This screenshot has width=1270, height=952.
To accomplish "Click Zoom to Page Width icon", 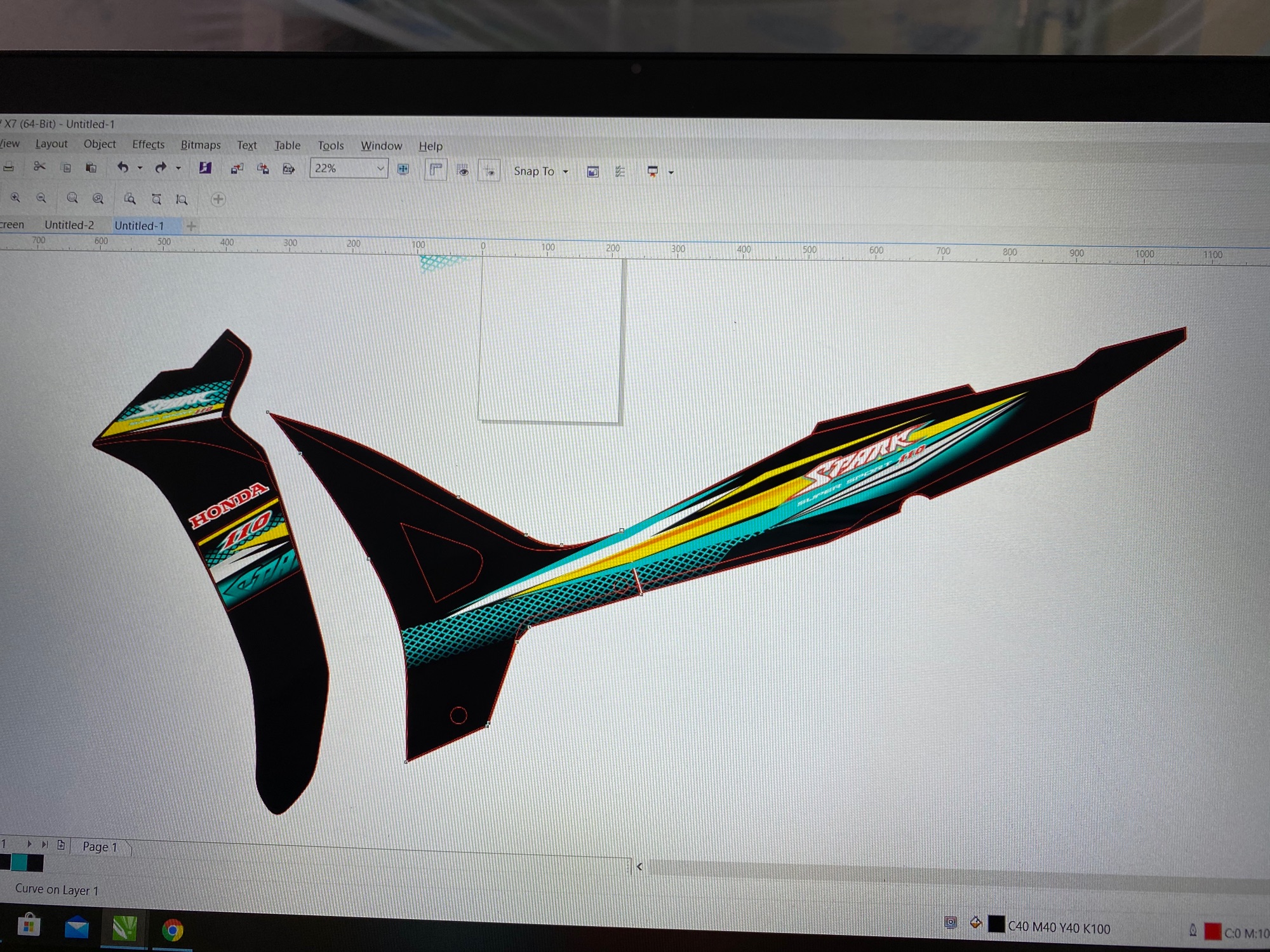I will [x=156, y=199].
